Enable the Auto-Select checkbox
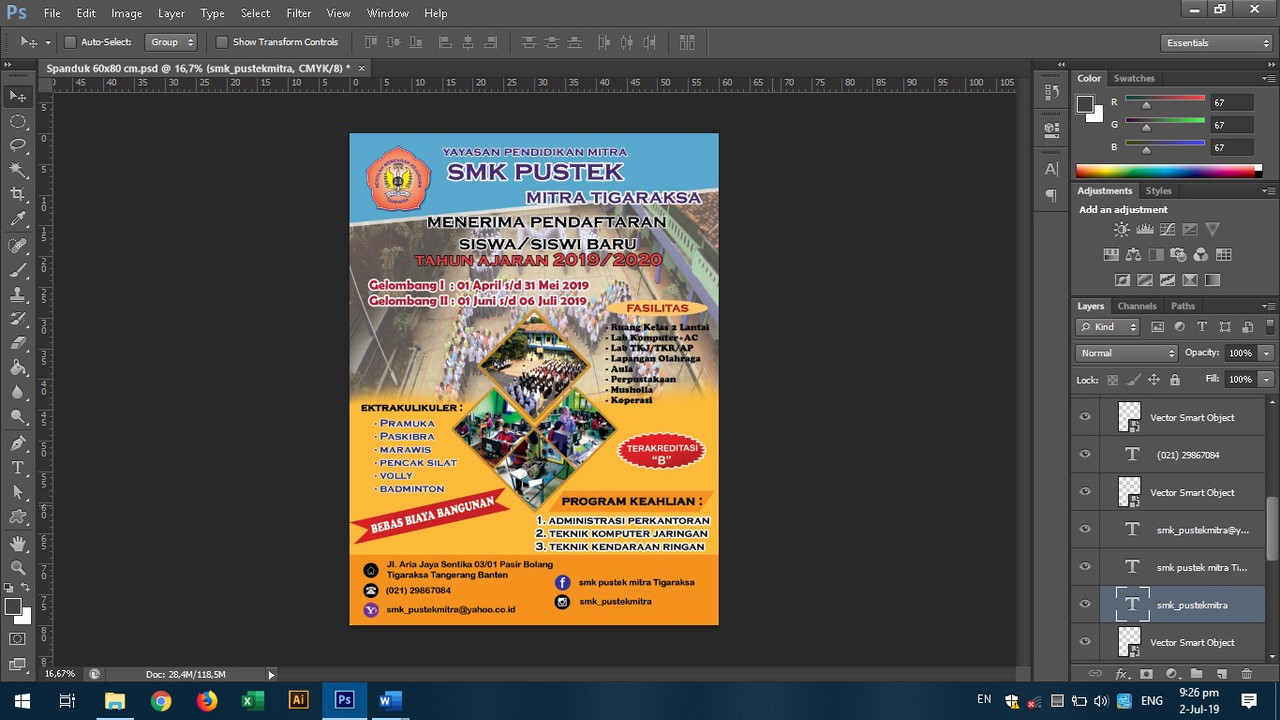The width and height of the screenshot is (1280, 720). tap(70, 42)
